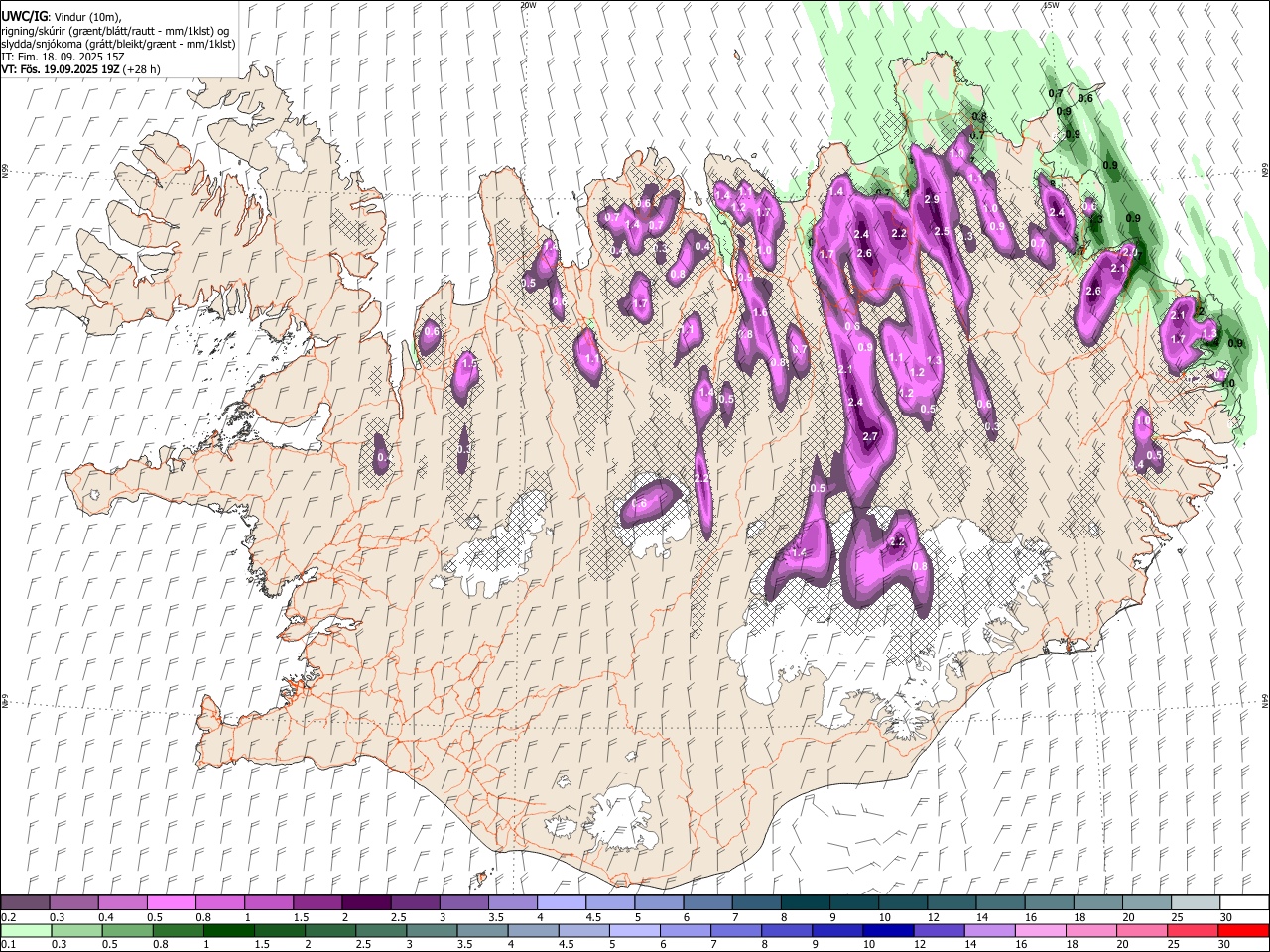Click the light violet 14 swatch in lower legend row
1270x952 pixels.
989,930
